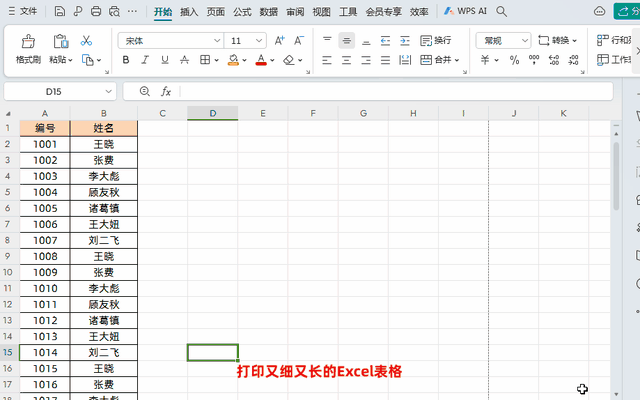Expand the Copy options arrow

[x=99, y=60]
